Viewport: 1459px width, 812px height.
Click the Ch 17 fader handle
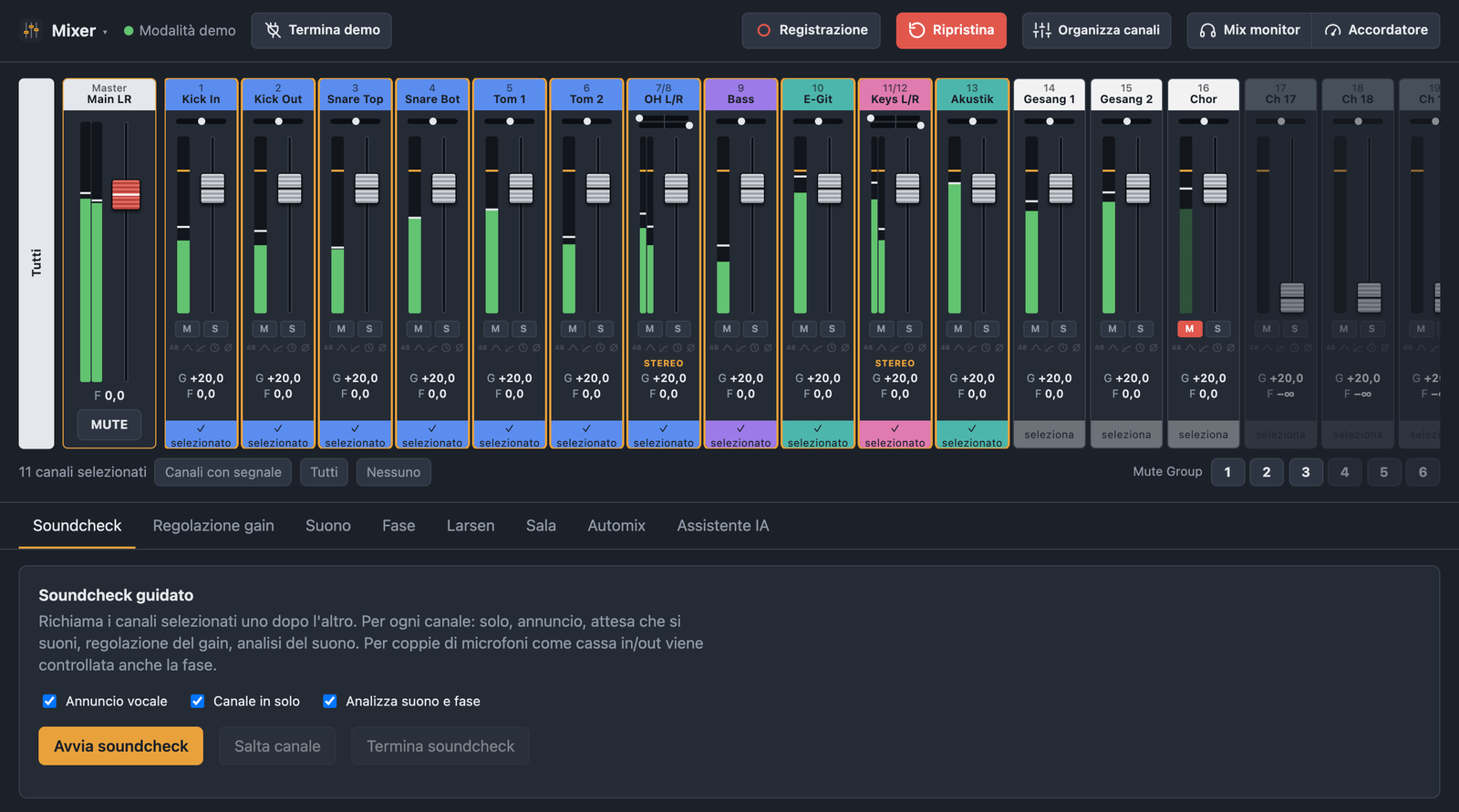[1292, 298]
